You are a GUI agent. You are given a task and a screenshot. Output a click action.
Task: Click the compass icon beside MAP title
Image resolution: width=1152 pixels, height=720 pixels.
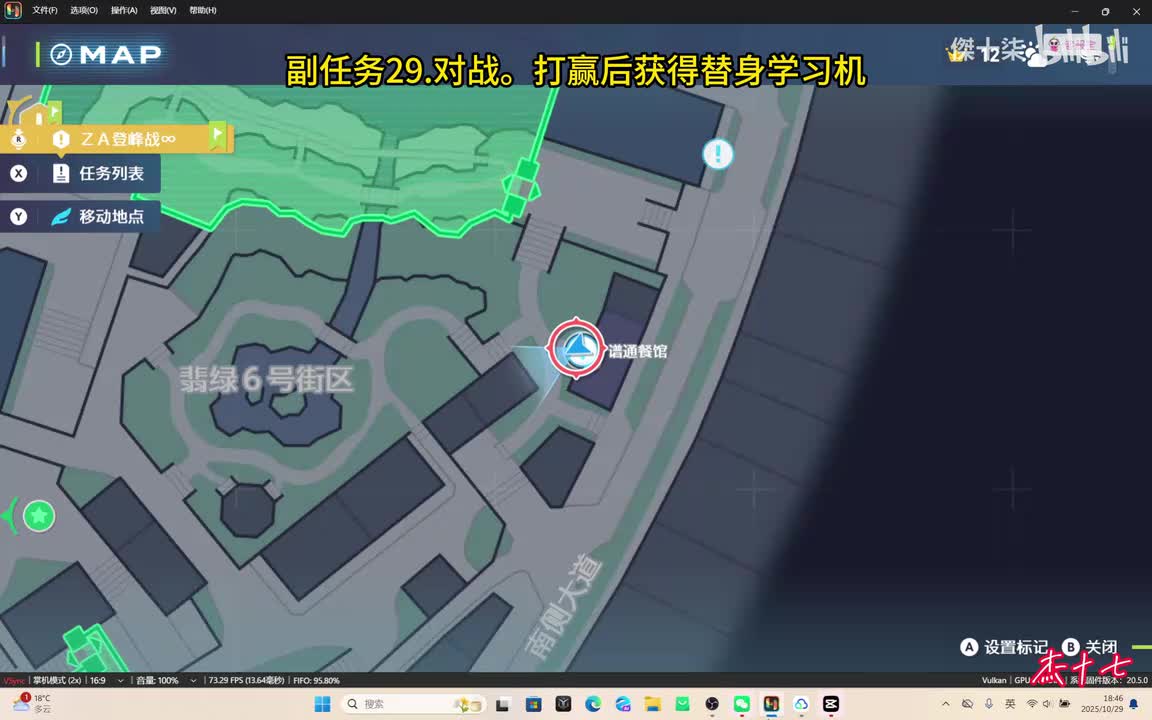(x=61, y=54)
